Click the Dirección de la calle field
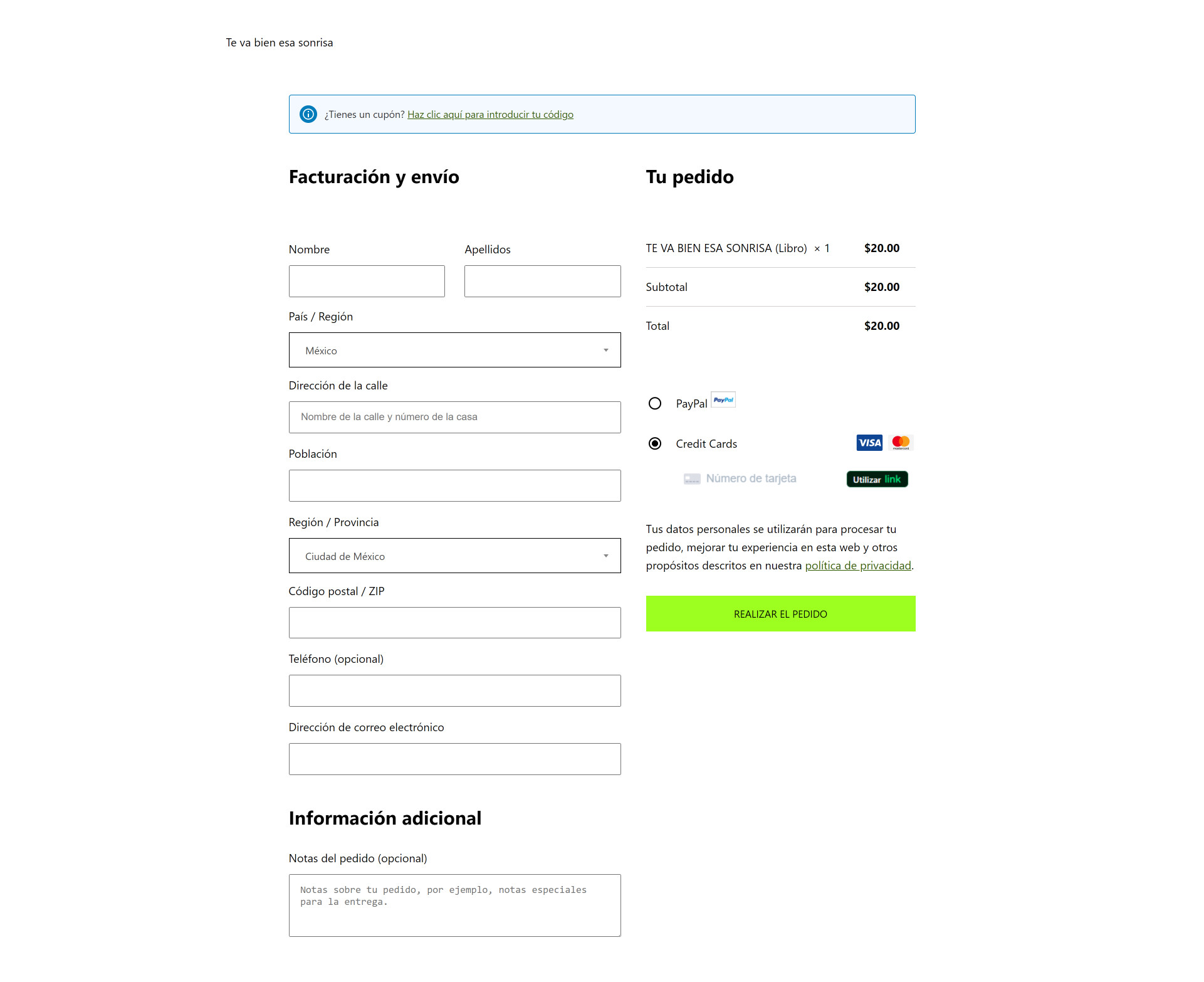Image resolution: width=1204 pixels, height=982 pixels. [x=454, y=417]
